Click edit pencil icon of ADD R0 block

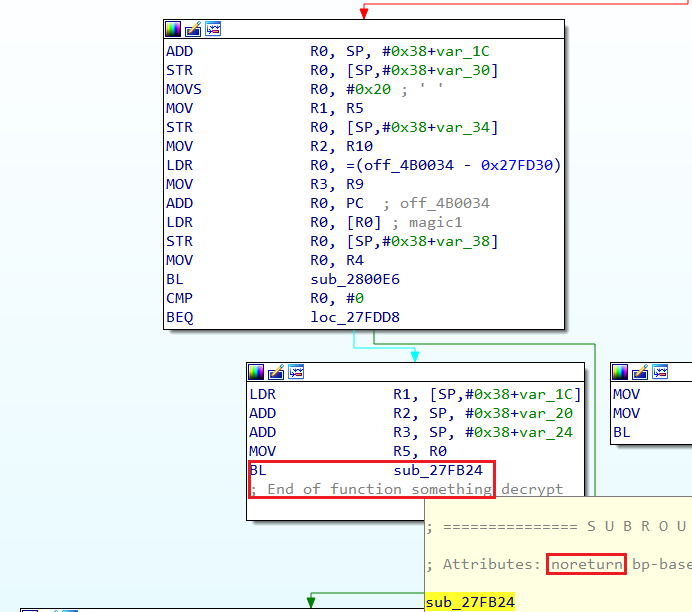(193, 29)
